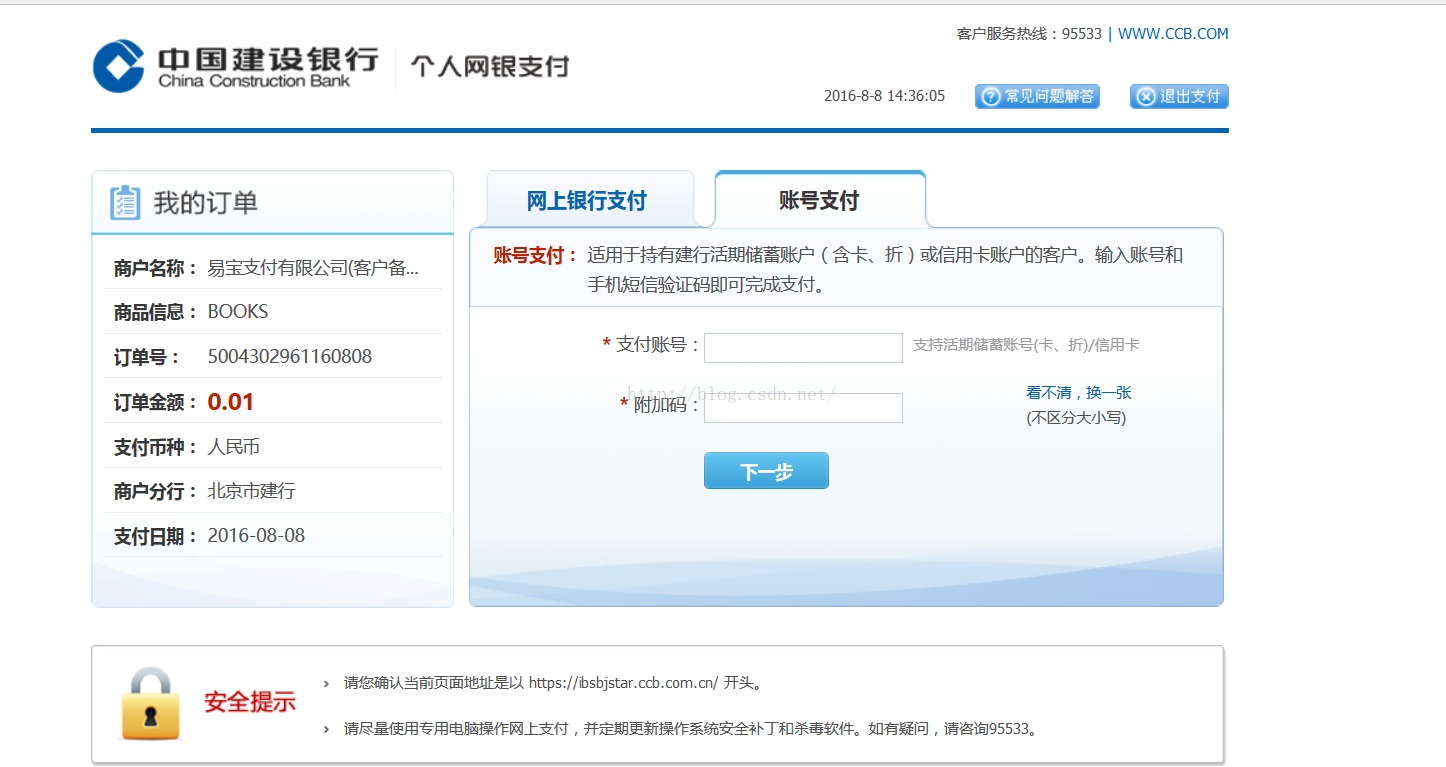Click the product info value BOOKS
The height and width of the screenshot is (767, 1446).
[x=238, y=311]
